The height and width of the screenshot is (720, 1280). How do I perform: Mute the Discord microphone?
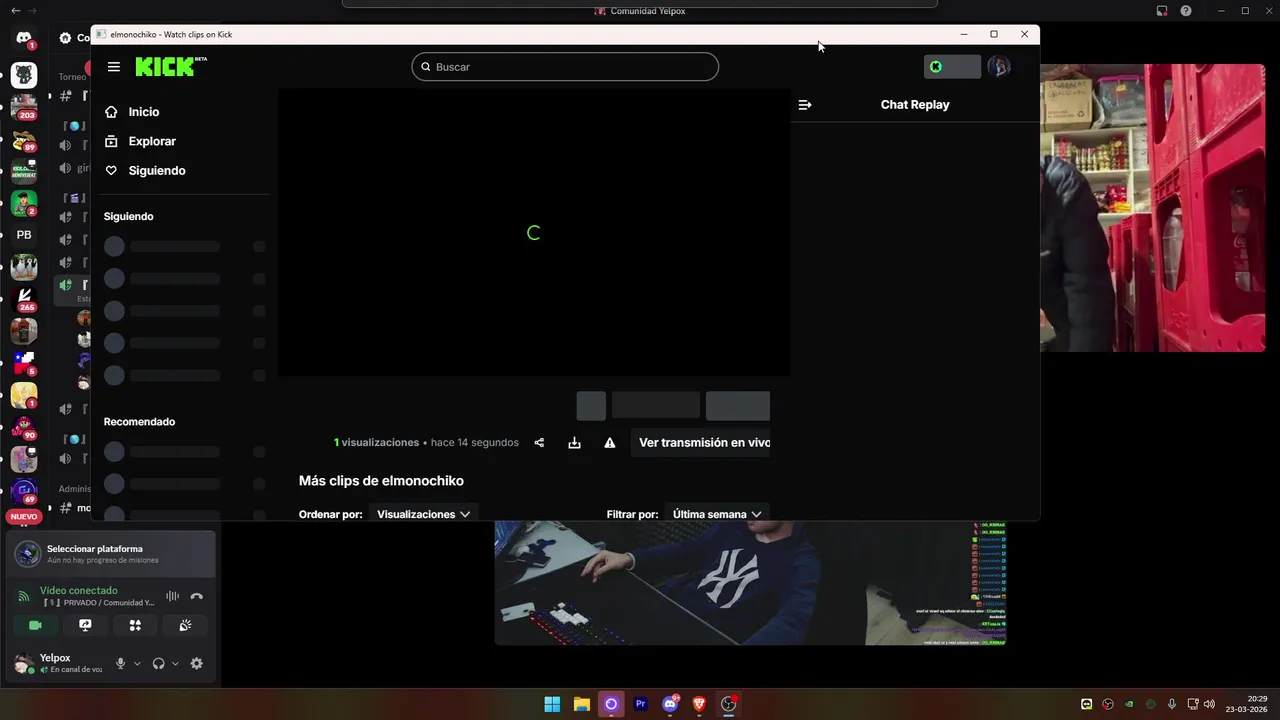tap(121, 663)
